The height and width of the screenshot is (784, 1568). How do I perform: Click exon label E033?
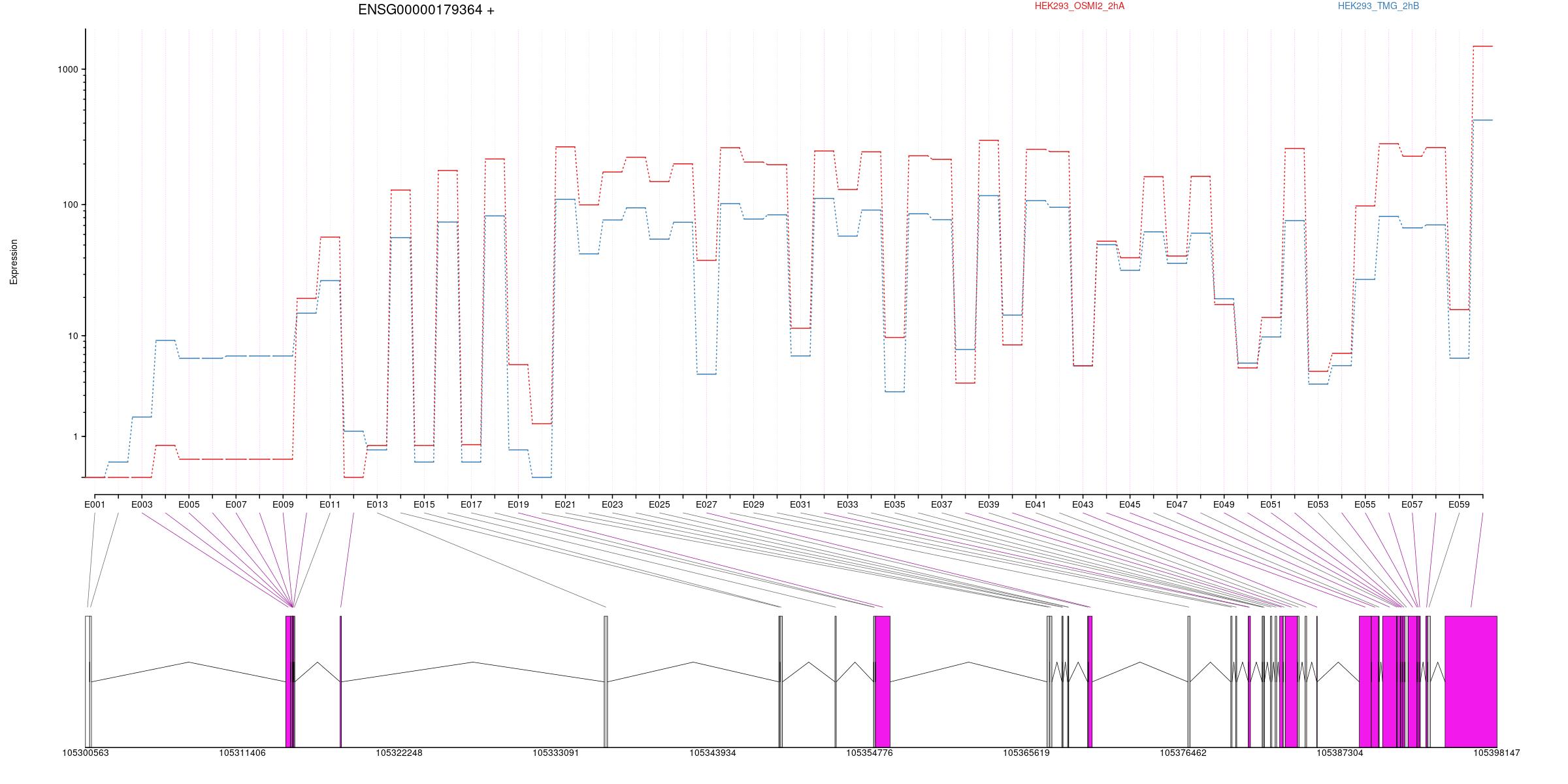pos(847,504)
